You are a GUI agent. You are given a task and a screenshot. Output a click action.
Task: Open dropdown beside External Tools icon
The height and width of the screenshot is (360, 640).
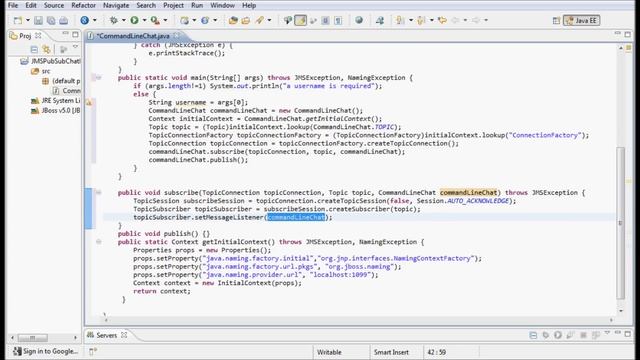[x=165, y=20]
